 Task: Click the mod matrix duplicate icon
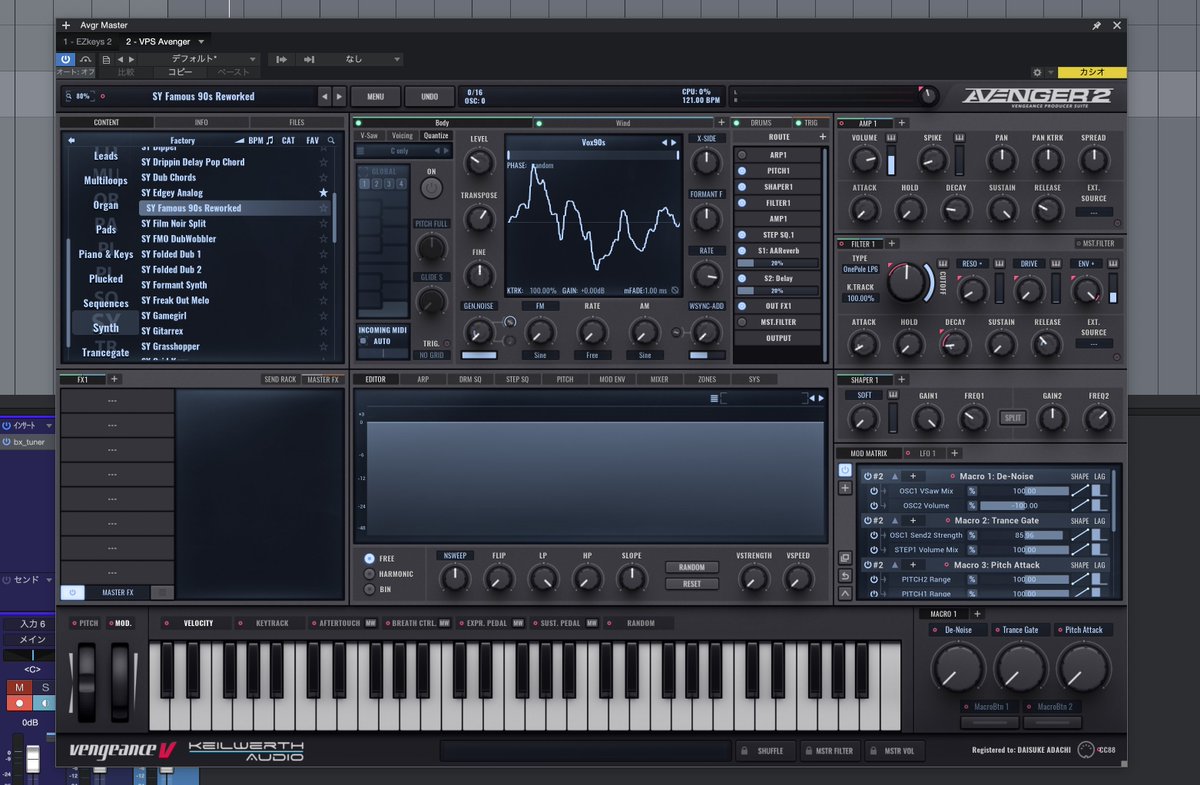845,557
